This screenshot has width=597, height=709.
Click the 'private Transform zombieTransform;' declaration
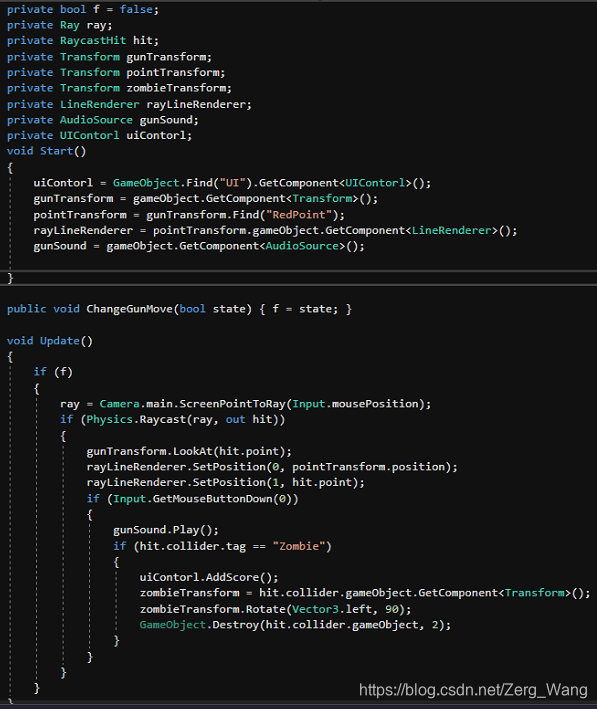[x=119, y=88]
